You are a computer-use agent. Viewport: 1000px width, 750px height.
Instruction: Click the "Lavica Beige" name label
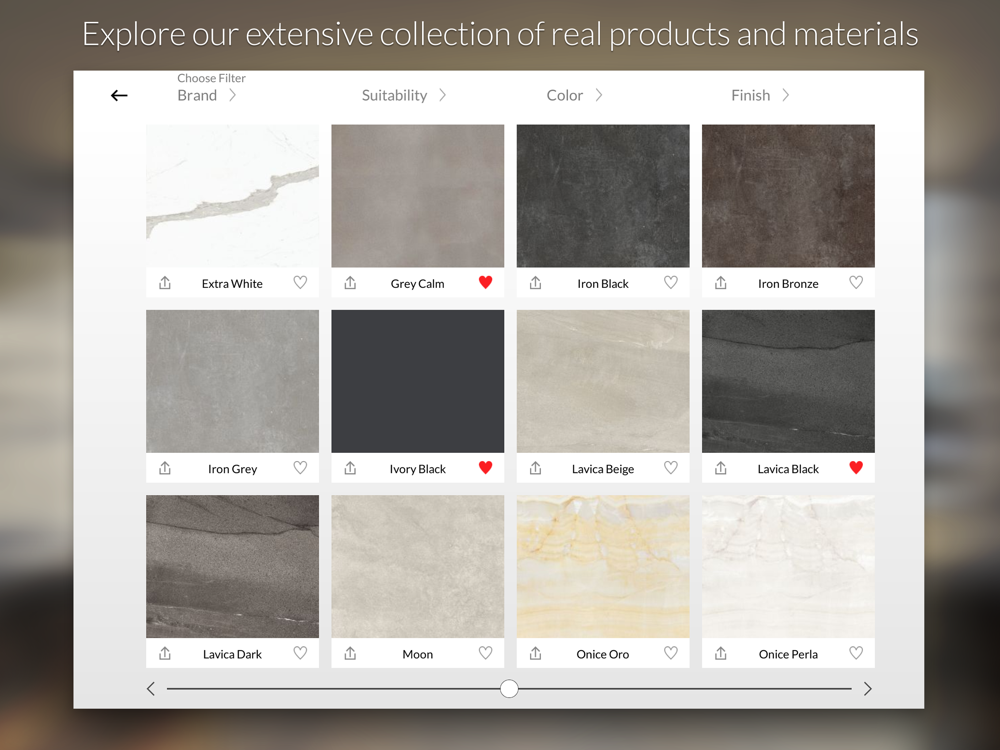603,469
